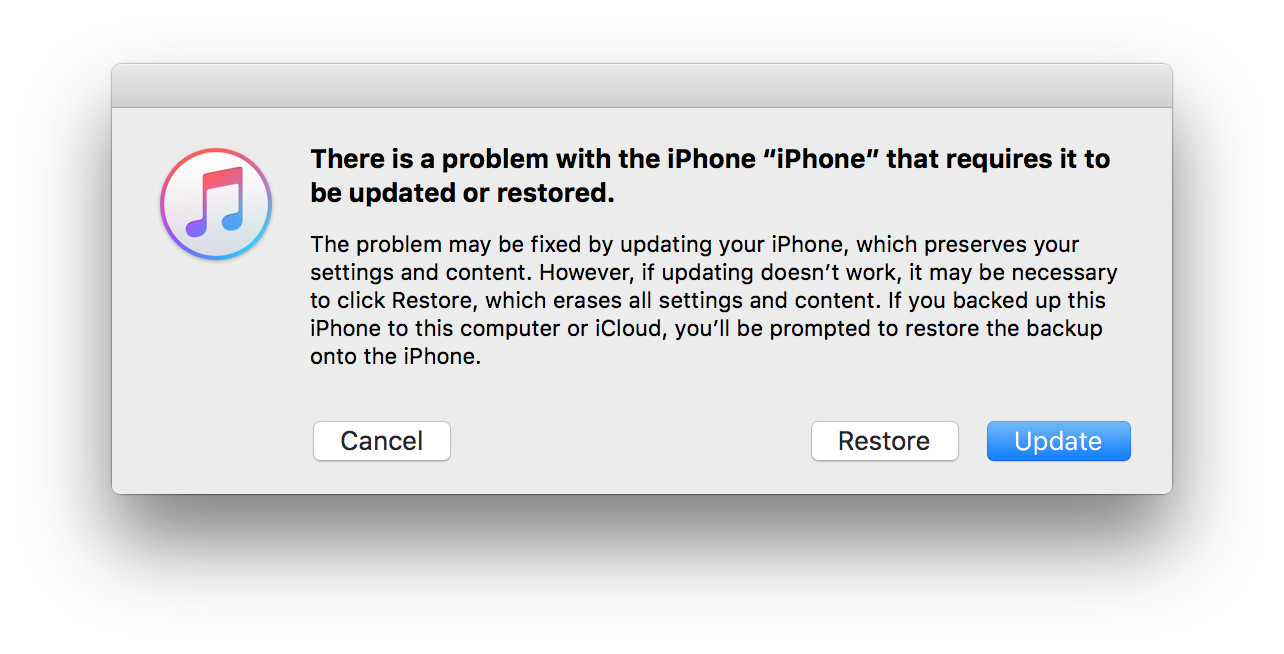This screenshot has width=1284, height=654.
Task: Click the dialog's gray title bar
Action: 642,86
